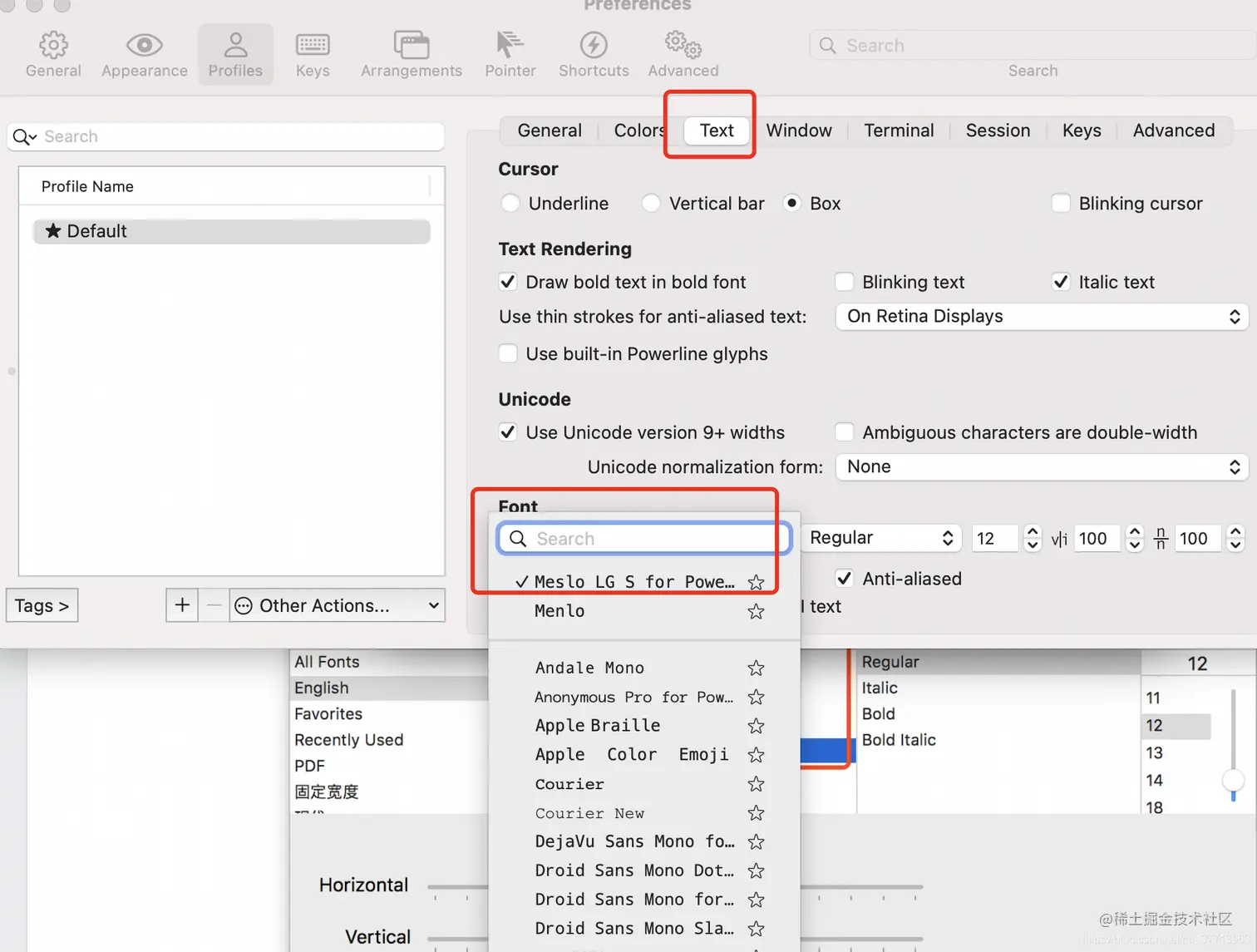The height and width of the screenshot is (952, 1257).
Task: Favorite Droid Sans Mono for Powerline star
Action: point(756,900)
